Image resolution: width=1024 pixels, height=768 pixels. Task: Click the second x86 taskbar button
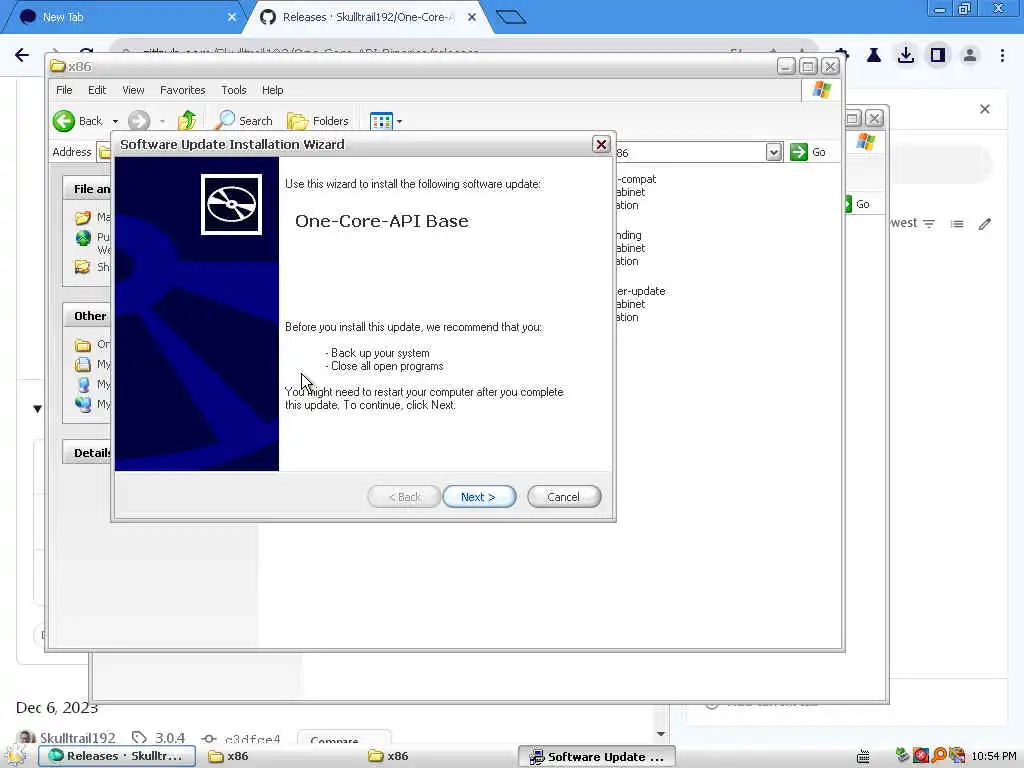point(389,756)
